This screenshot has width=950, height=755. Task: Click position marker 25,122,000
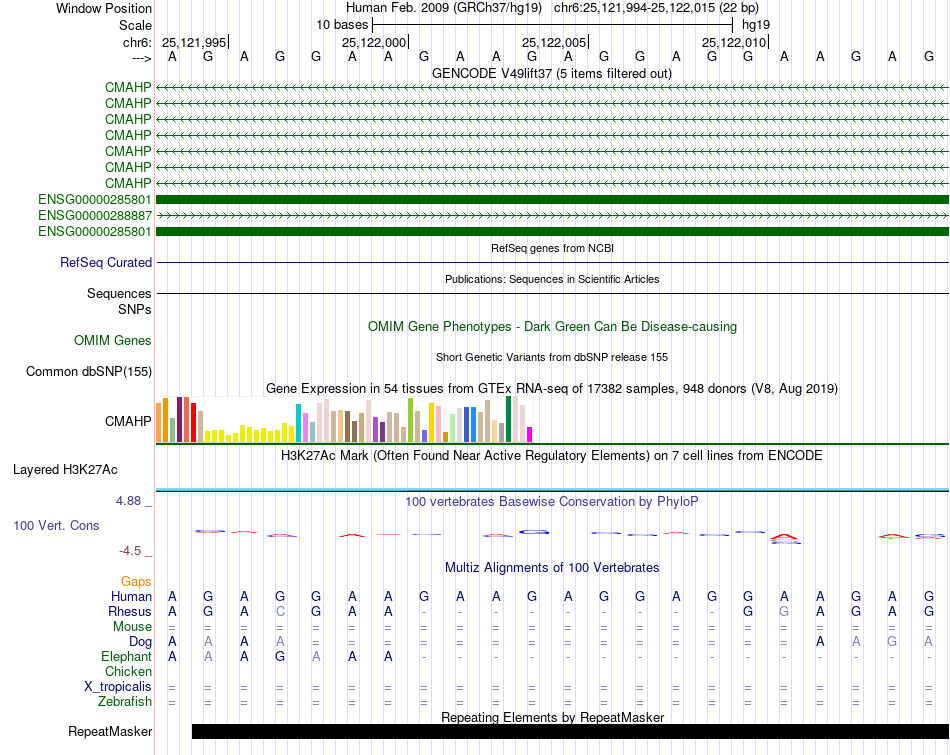pyautogui.click(x=374, y=42)
